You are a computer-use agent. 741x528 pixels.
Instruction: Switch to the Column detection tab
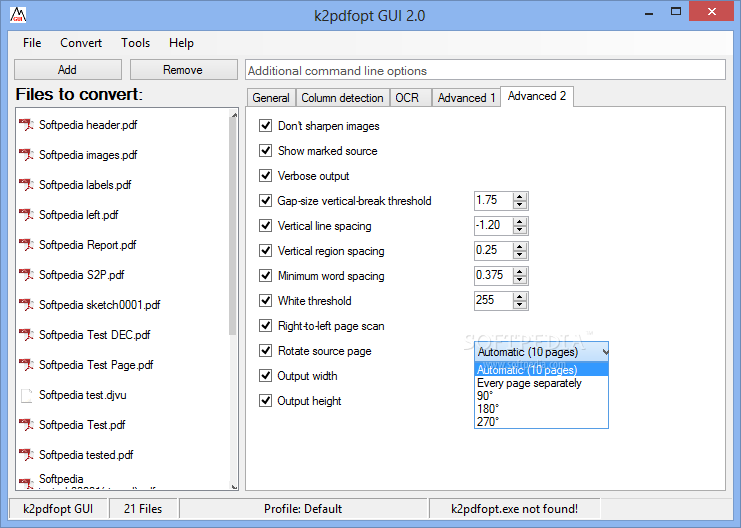(x=343, y=98)
